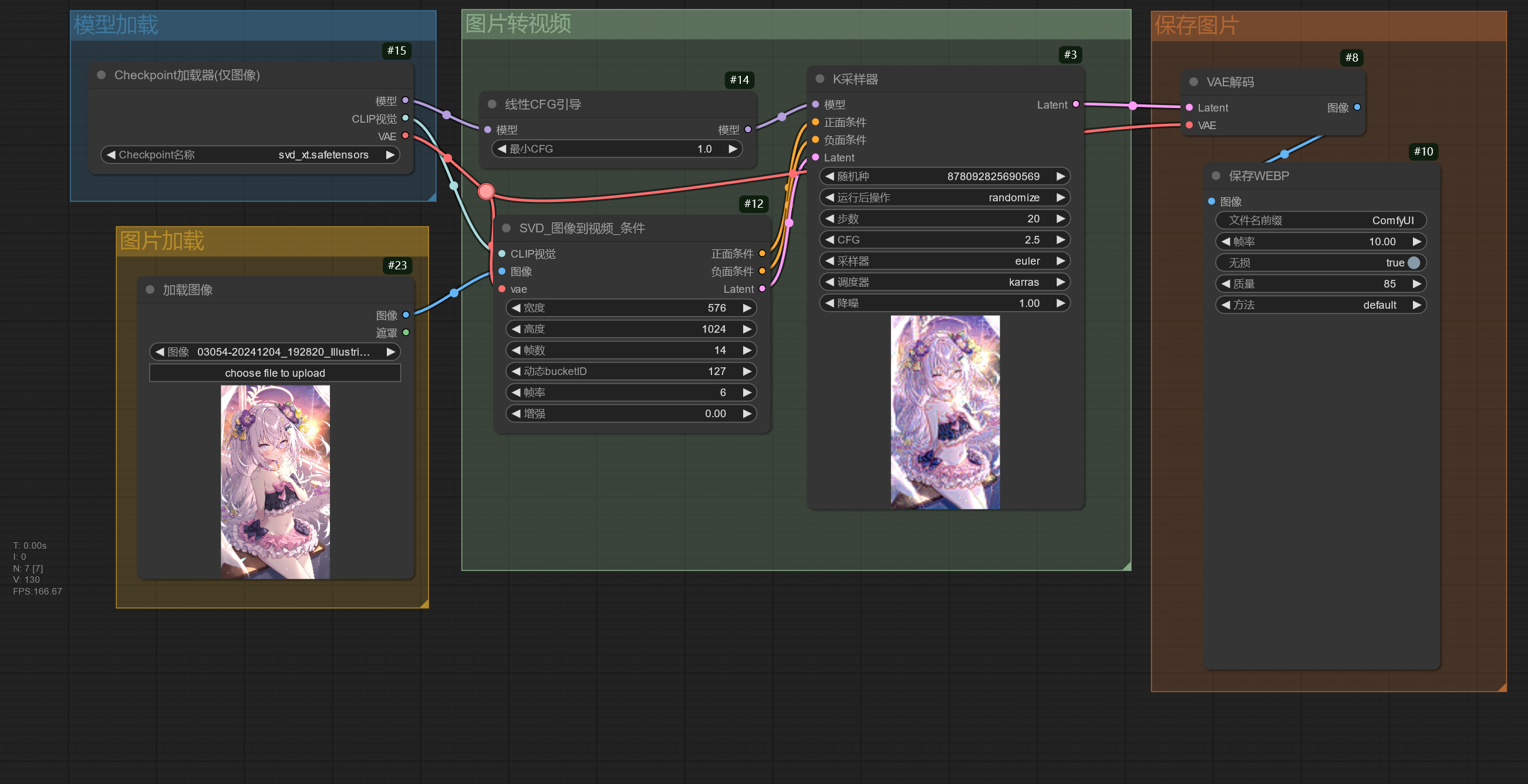This screenshot has width=1528, height=784.
Task: Collapse SVD_图像到视频_条件 node via title dot
Action: point(506,228)
